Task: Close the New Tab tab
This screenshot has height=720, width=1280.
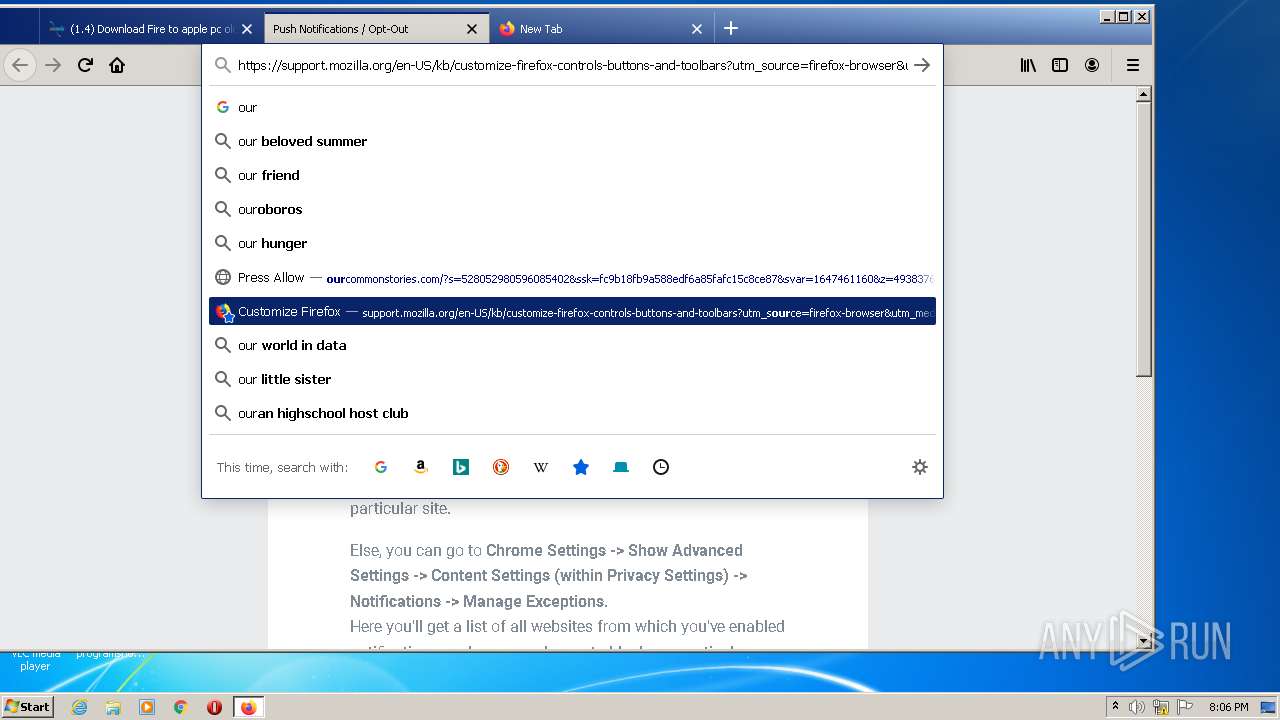Action: (697, 29)
